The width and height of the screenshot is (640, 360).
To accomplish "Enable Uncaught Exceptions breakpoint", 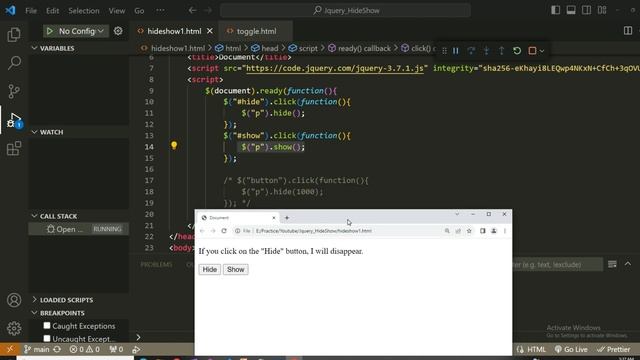I will 47,338.
